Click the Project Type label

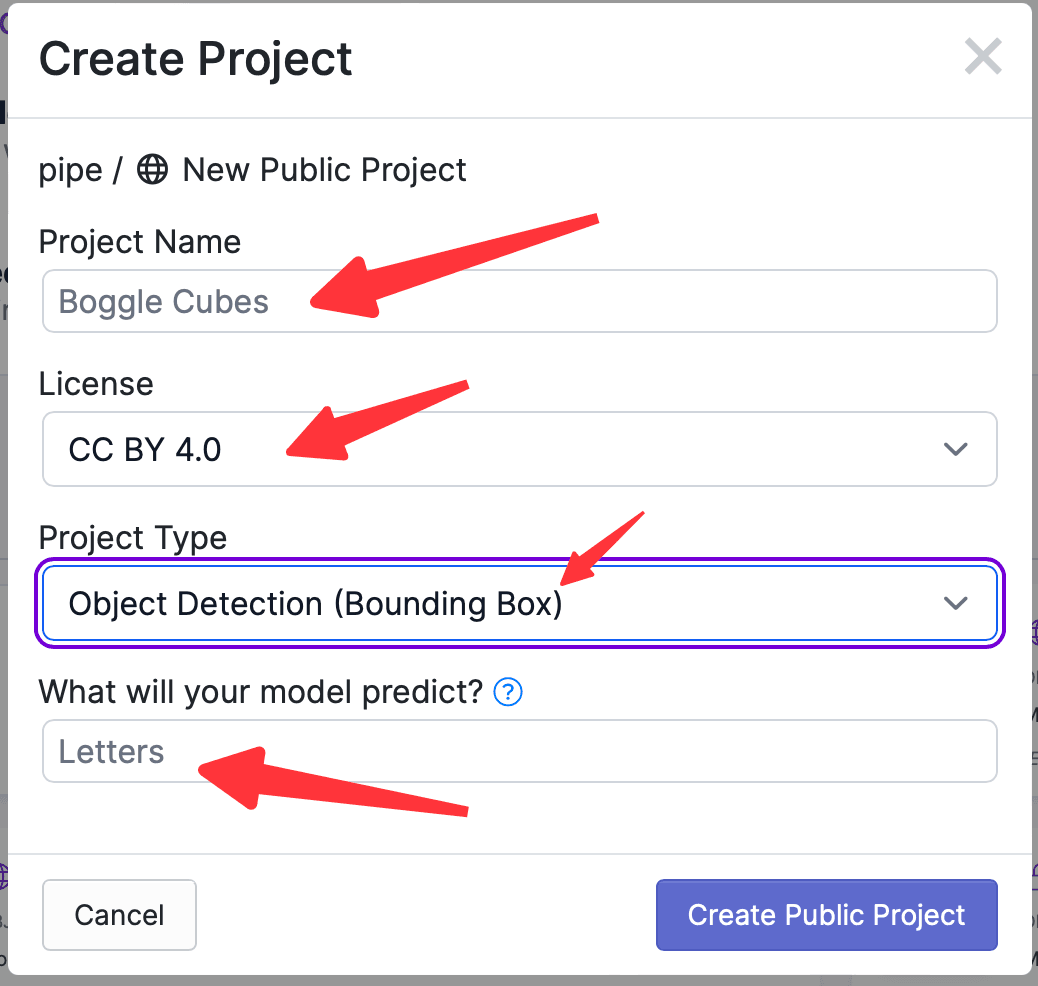[132, 538]
